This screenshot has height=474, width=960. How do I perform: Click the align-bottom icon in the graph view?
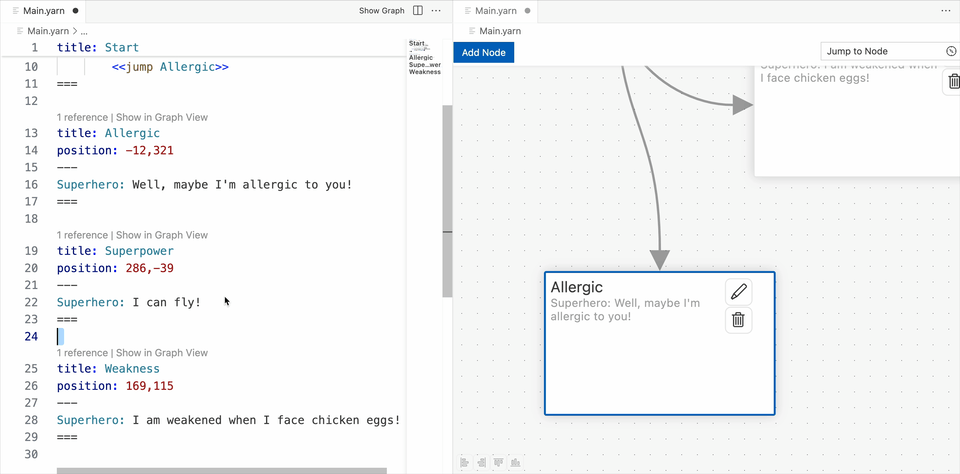click(x=515, y=462)
